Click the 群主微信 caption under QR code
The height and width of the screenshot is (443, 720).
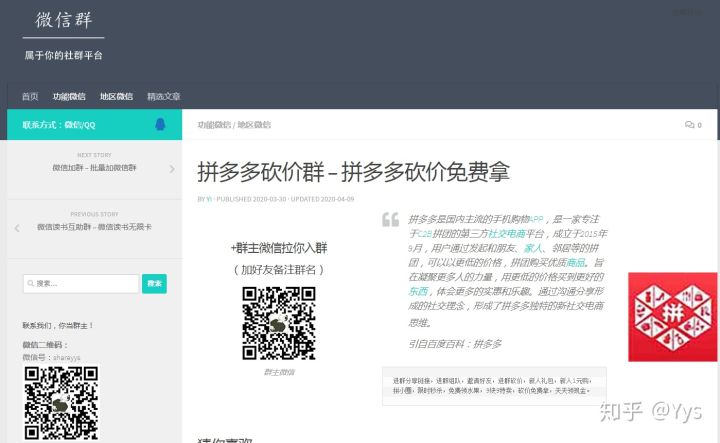coord(279,372)
